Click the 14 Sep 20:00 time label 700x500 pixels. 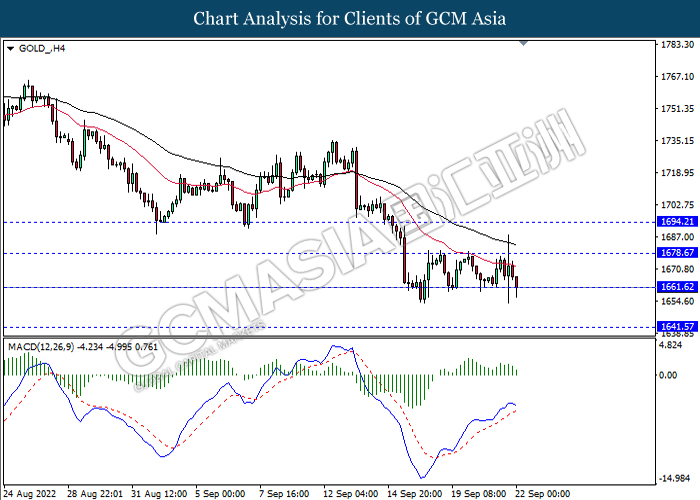pyautogui.click(x=415, y=494)
